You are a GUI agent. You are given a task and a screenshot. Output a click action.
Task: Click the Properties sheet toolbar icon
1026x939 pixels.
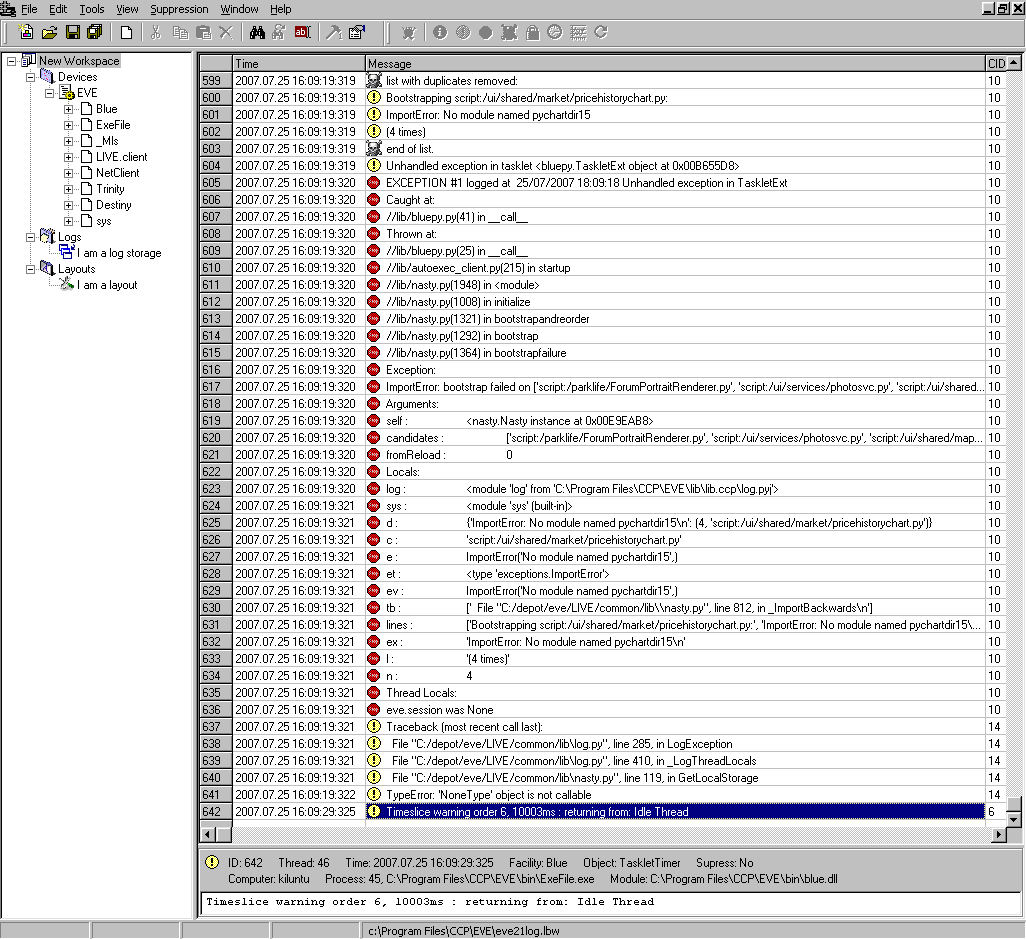(x=357, y=32)
